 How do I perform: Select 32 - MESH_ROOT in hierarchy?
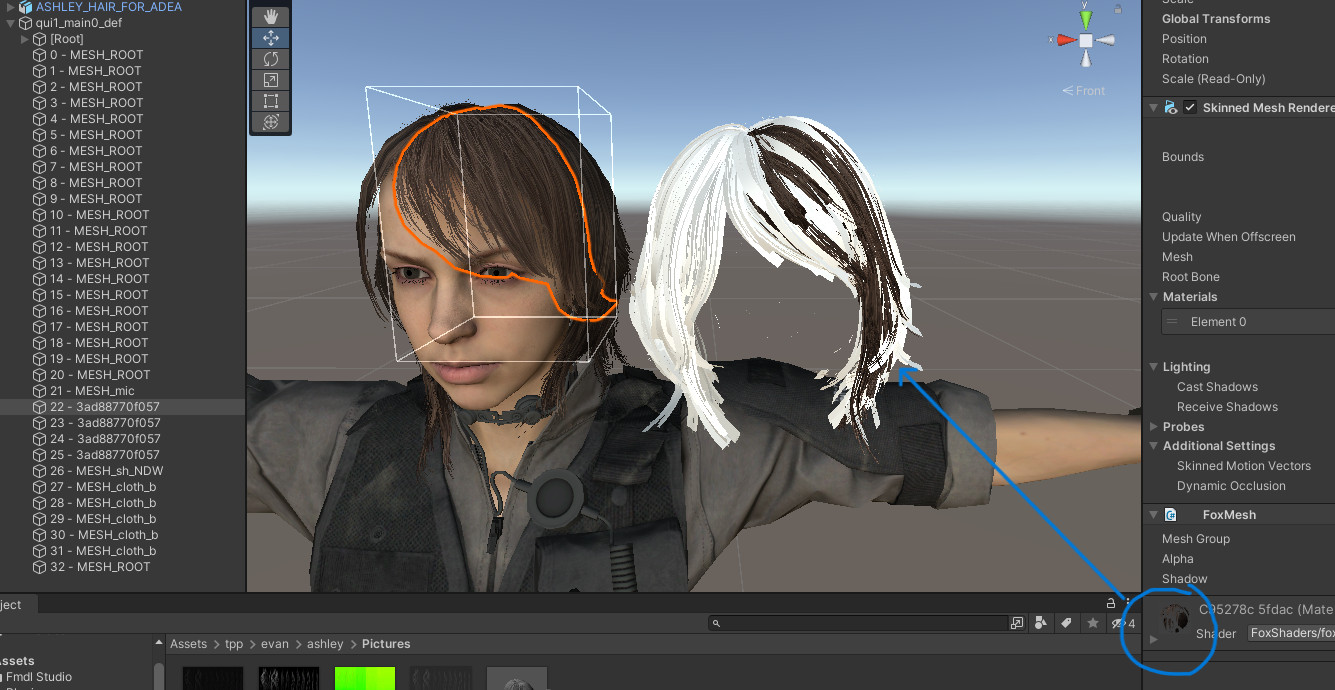point(100,567)
